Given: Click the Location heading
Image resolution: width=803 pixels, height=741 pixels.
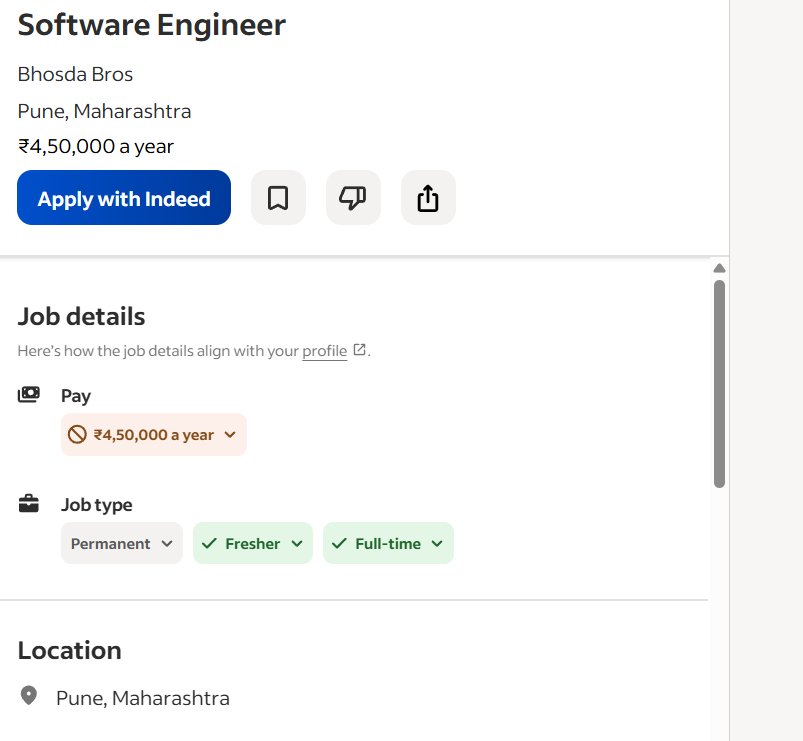Looking at the screenshot, I should pyautogui.click(x=70, y=650).
